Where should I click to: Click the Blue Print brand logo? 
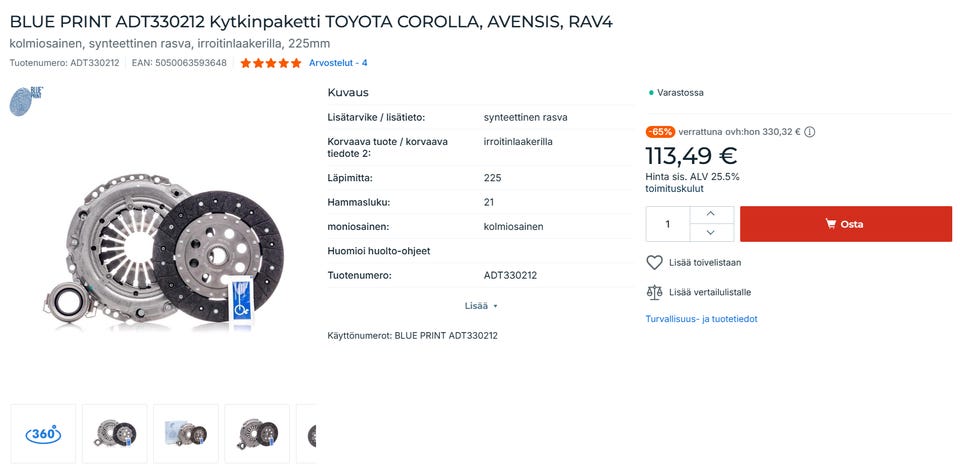pyautogui.click(x=26, y=102)
